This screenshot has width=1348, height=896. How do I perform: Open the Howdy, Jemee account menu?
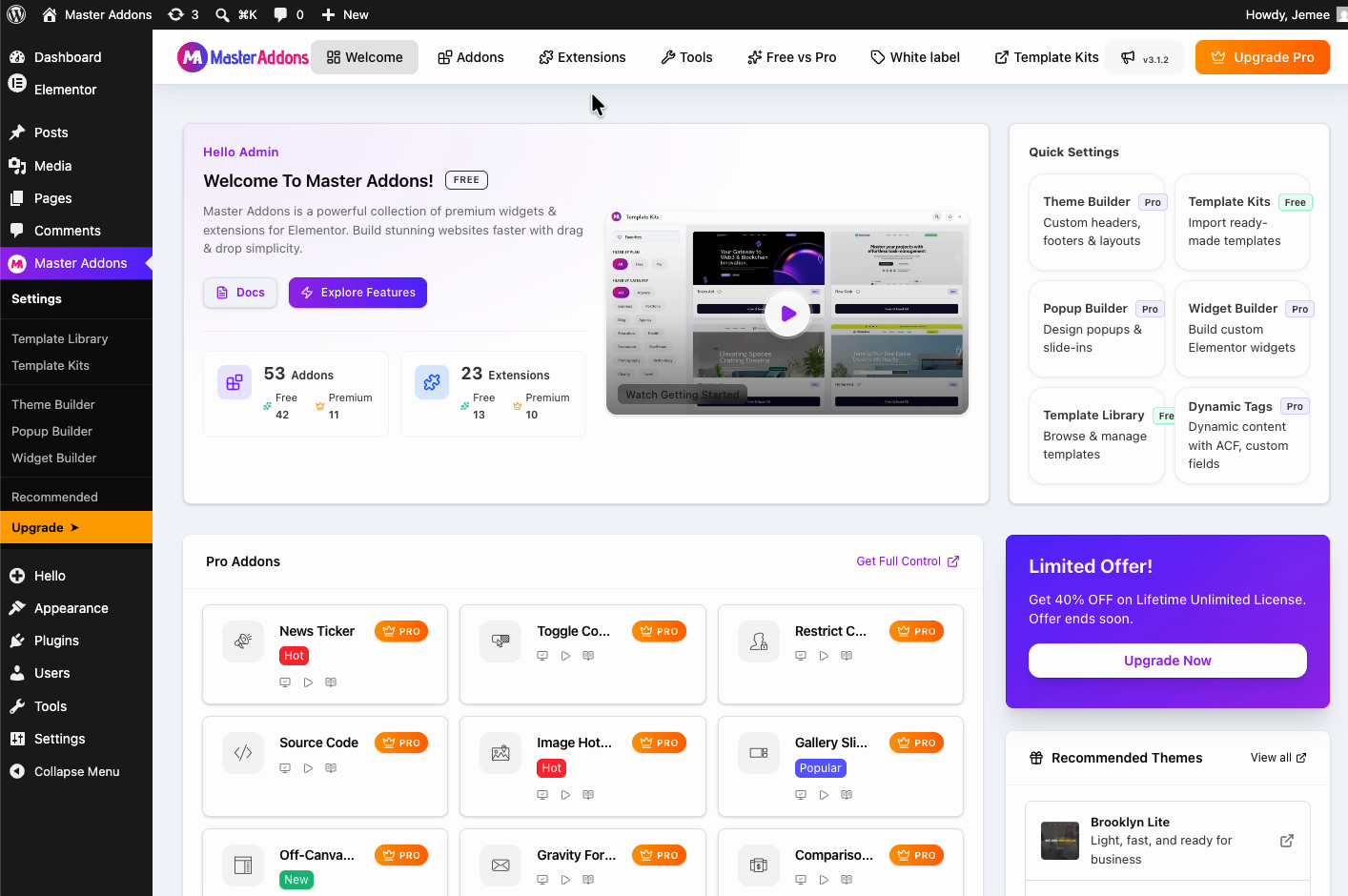coord(1295,14)
